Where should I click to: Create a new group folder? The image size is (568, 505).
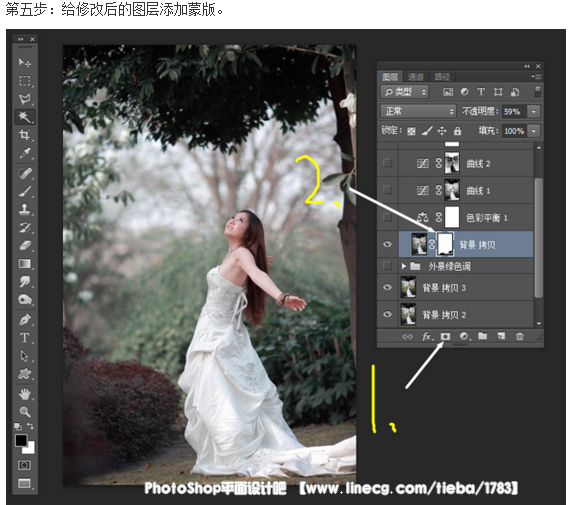483,336
